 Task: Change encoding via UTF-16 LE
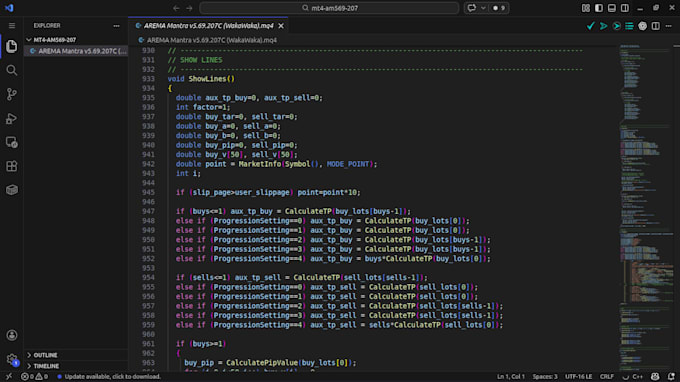(579, 376)
